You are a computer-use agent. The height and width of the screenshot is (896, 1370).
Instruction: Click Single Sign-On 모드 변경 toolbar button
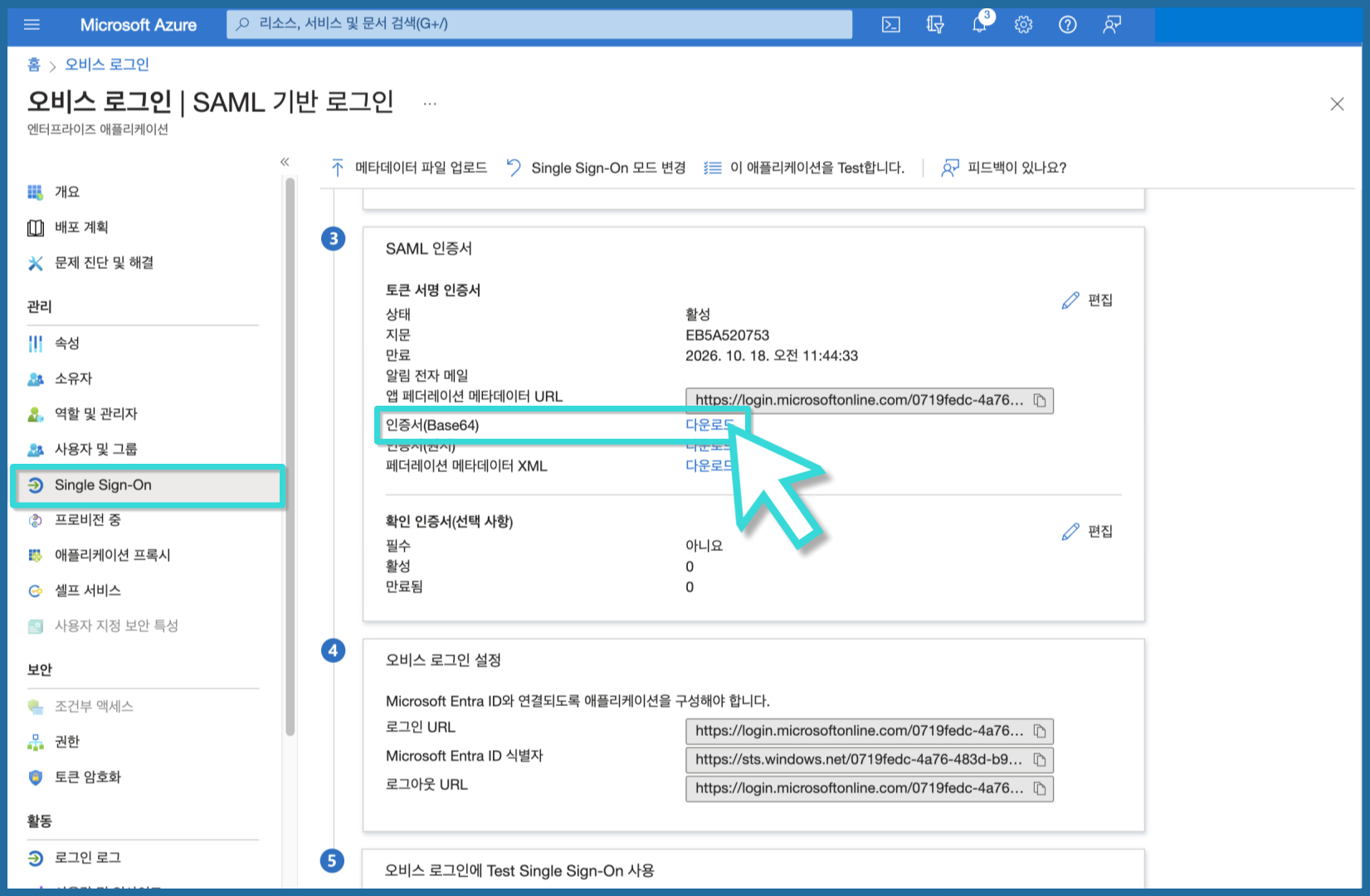pos(596,168)
